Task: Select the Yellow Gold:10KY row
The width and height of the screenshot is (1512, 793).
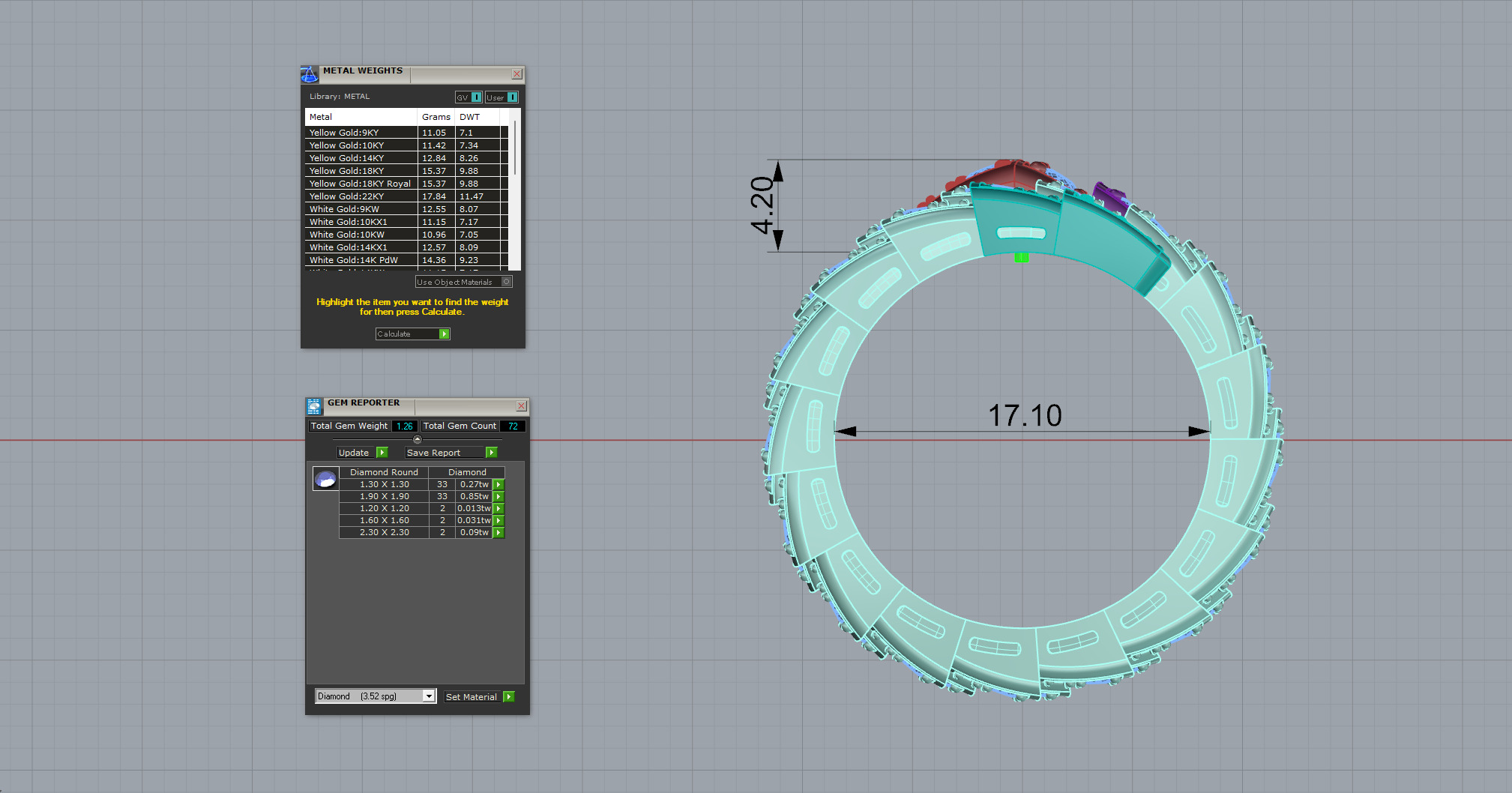Action: (406, 145)
